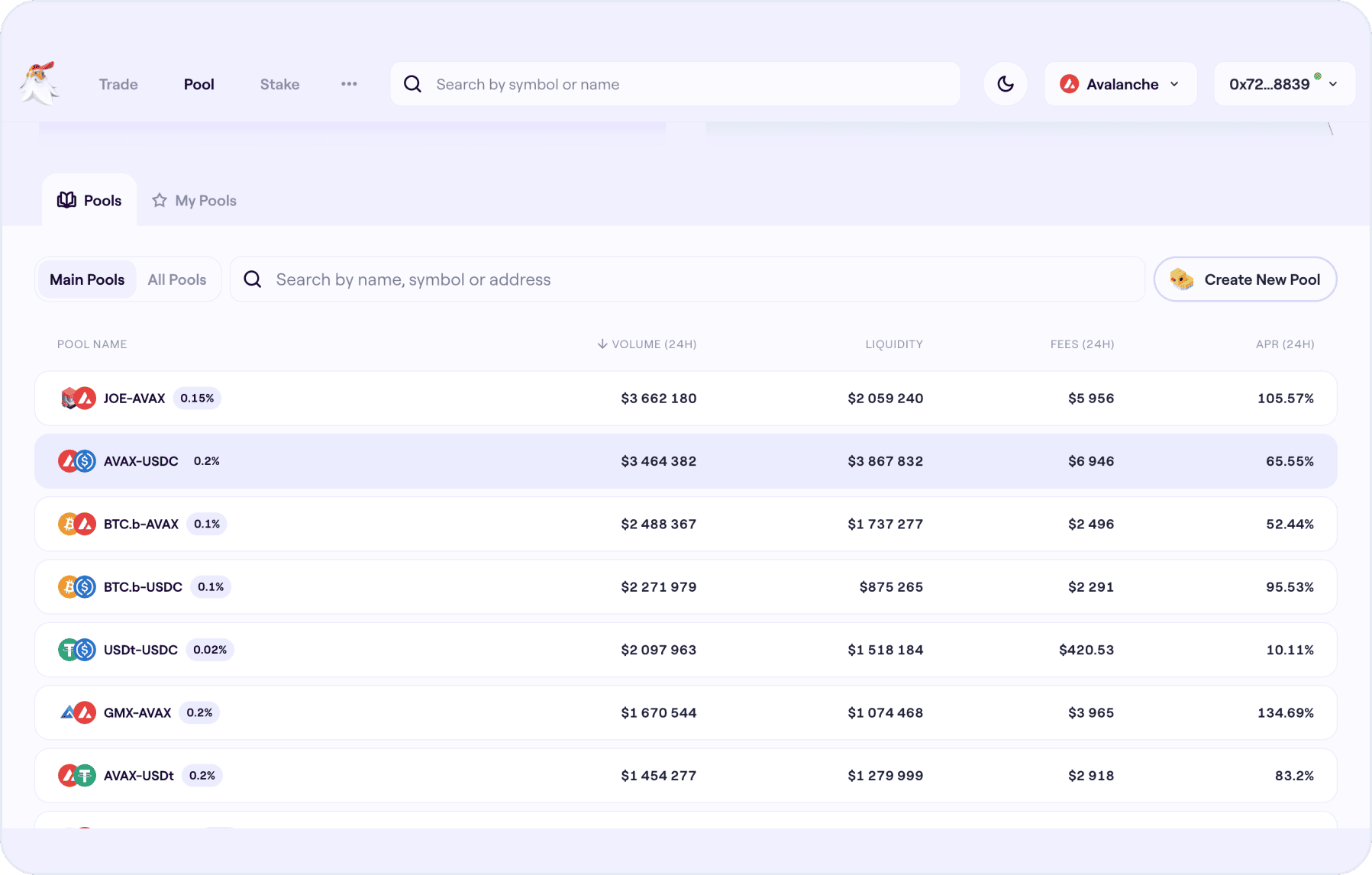Click the 0.1% fee badge on BTC.b-USDC
Viewport: 1372px width, 875px height.
pyautogui.click(x=211, y=586)
